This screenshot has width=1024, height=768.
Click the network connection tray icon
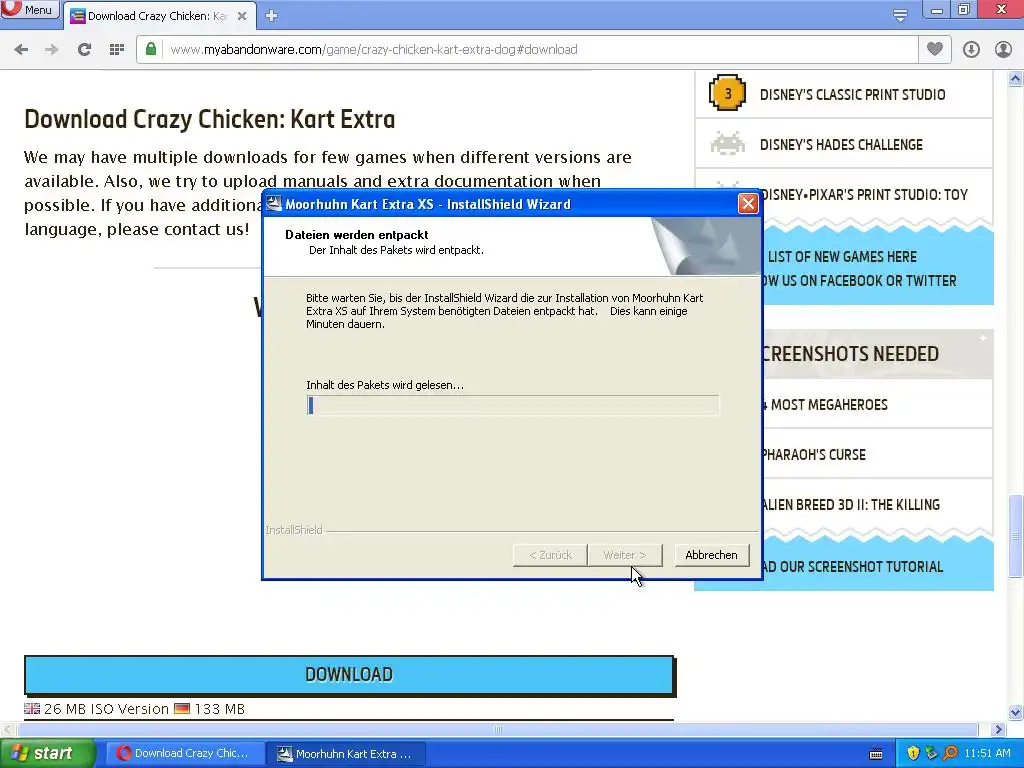pyautogui.click(x=931, y=754)
